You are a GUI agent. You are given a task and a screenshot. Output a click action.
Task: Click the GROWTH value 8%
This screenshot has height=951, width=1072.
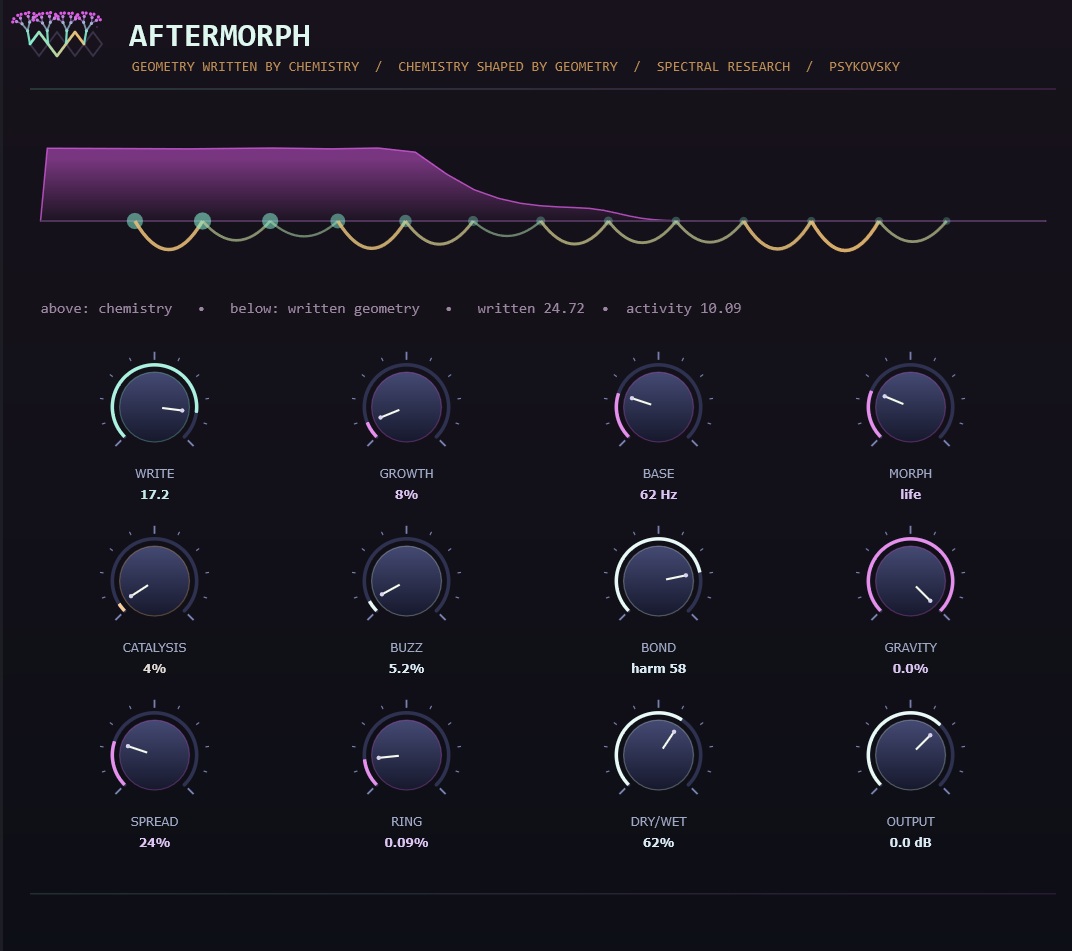click(406, 494)
